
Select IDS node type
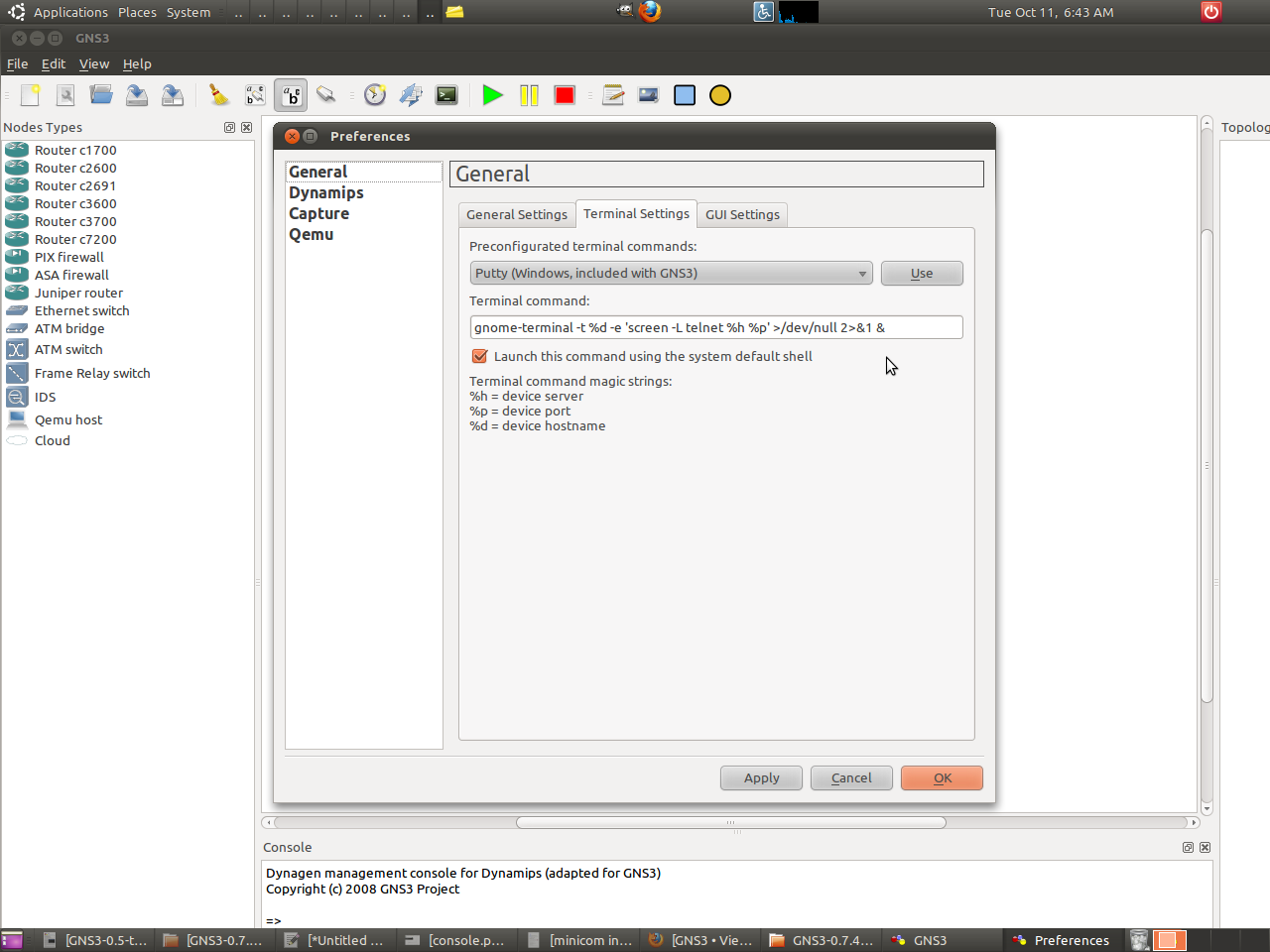click(45, 397)
